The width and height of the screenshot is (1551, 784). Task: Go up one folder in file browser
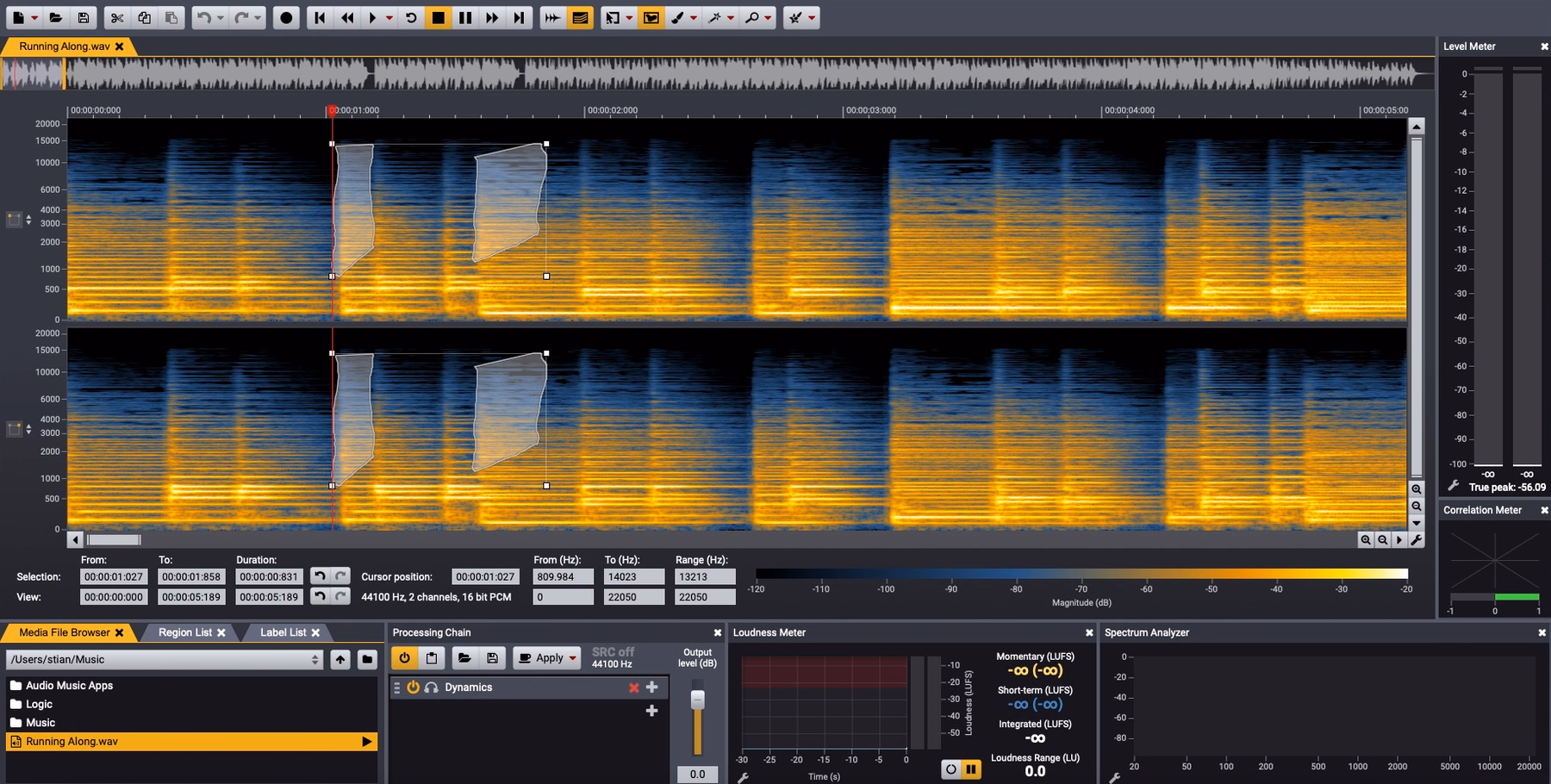[340, 659]
